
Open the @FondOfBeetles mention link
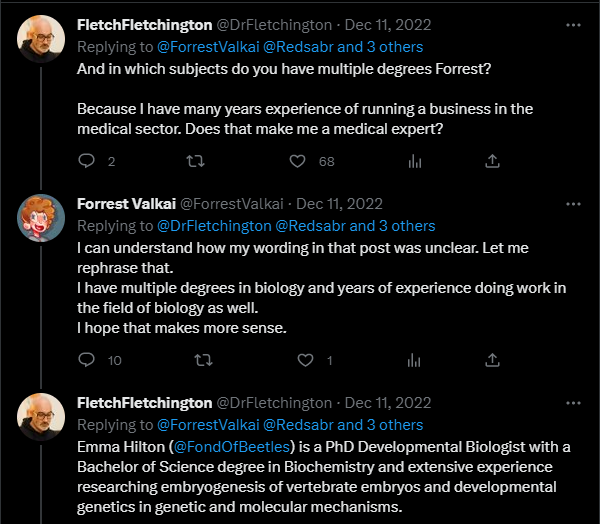(x=232, y=447)
